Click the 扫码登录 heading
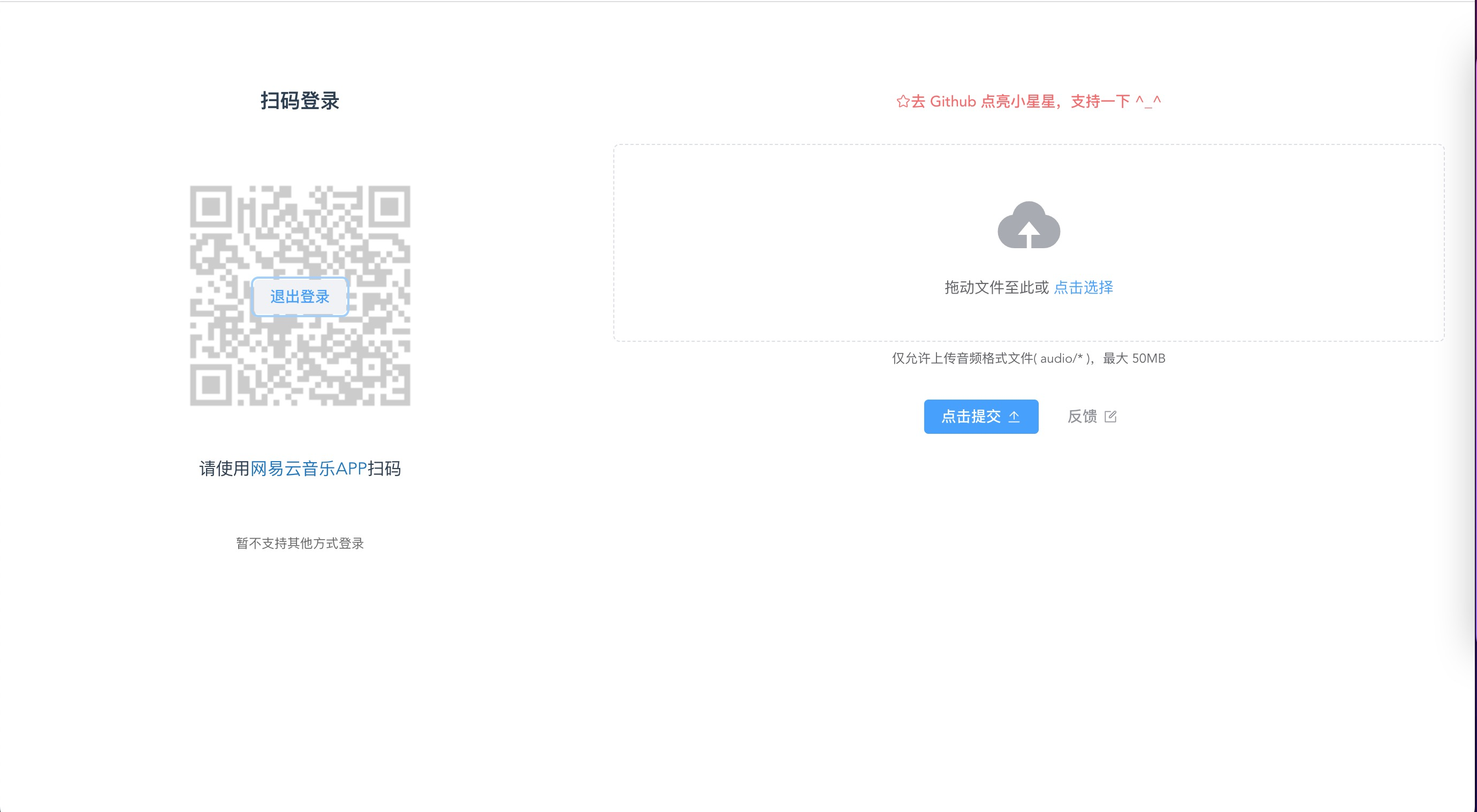Image resolution: width=1477 pixels, height=812 pixels. [x=300, y=101]
